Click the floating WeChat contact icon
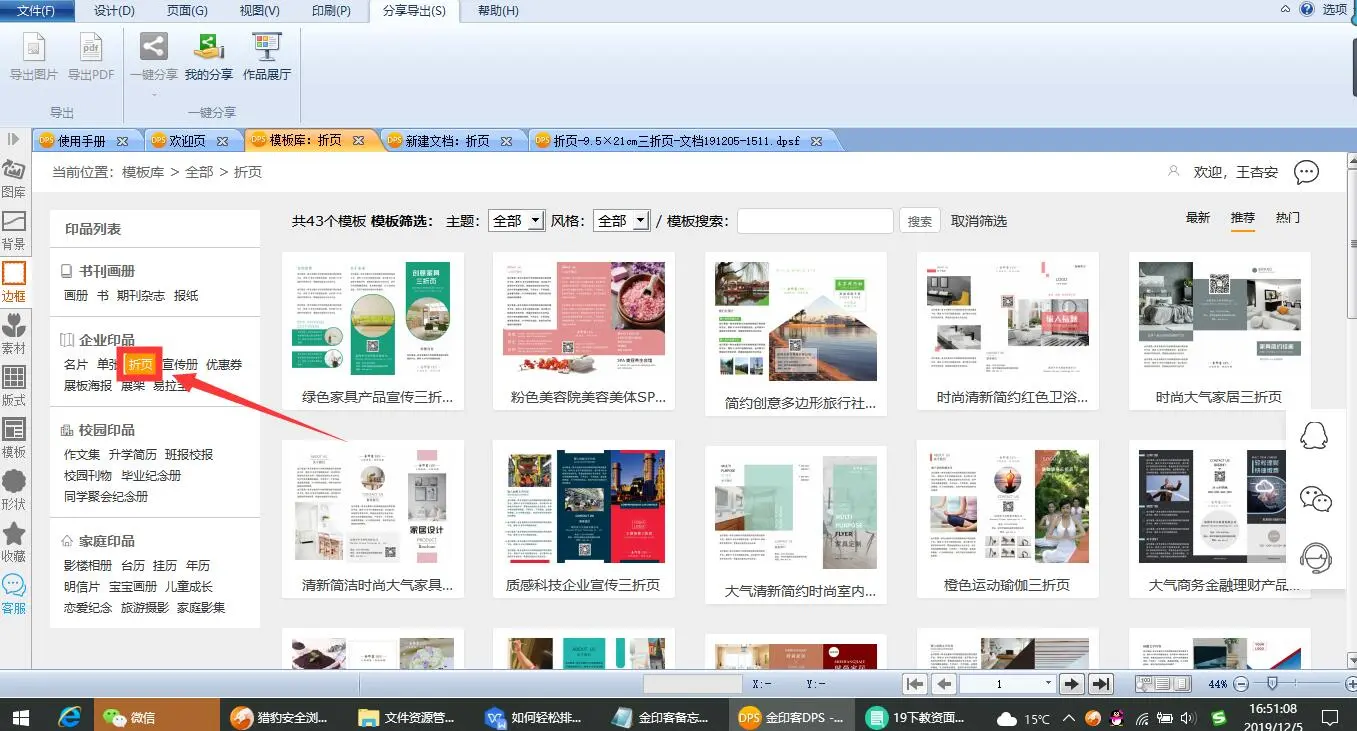The image size is (1357, 731). 1315,498
